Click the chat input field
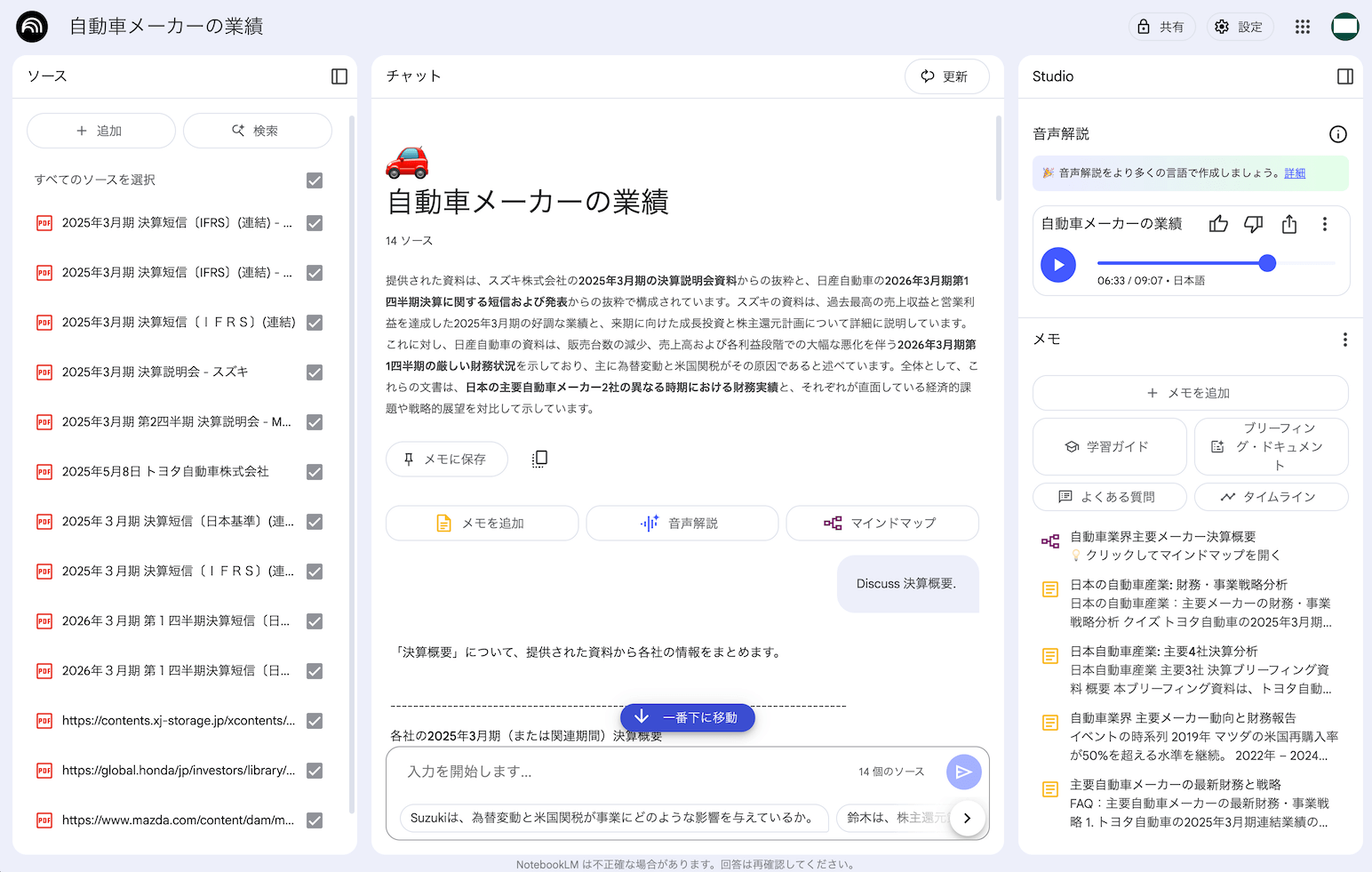Image resolution: width=1372 pixels, height=872 pixels. 626,772
